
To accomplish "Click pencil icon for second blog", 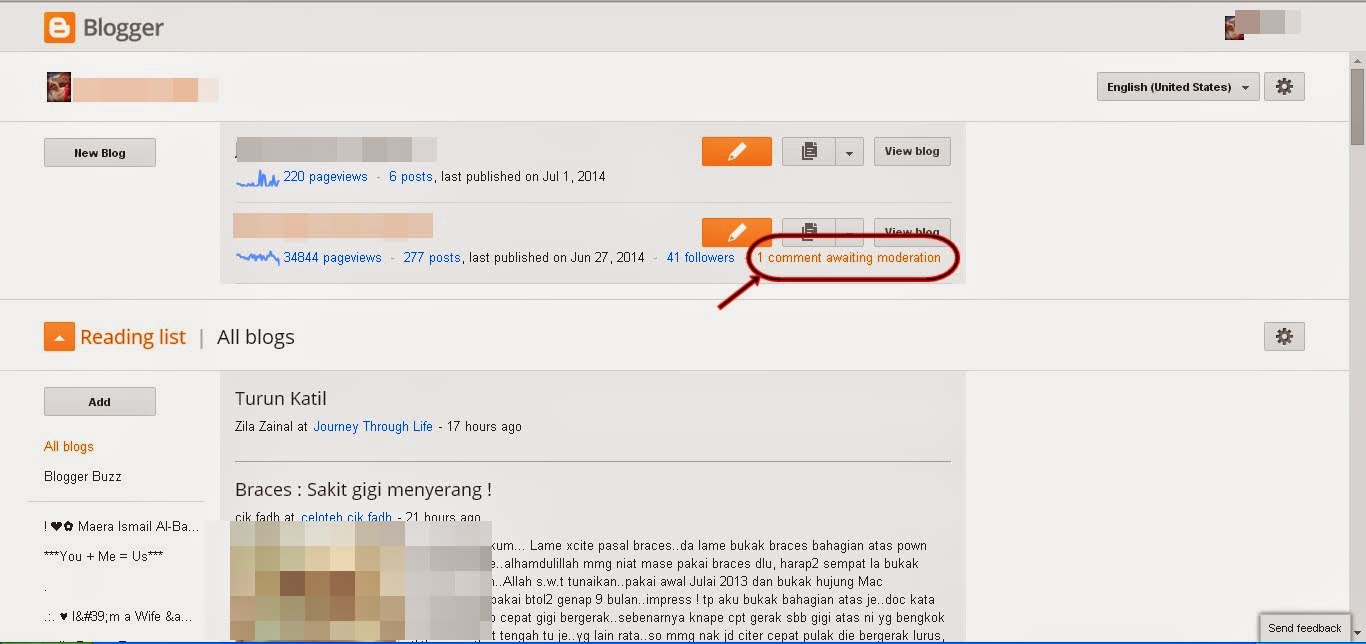I will [x=737, y=232].
